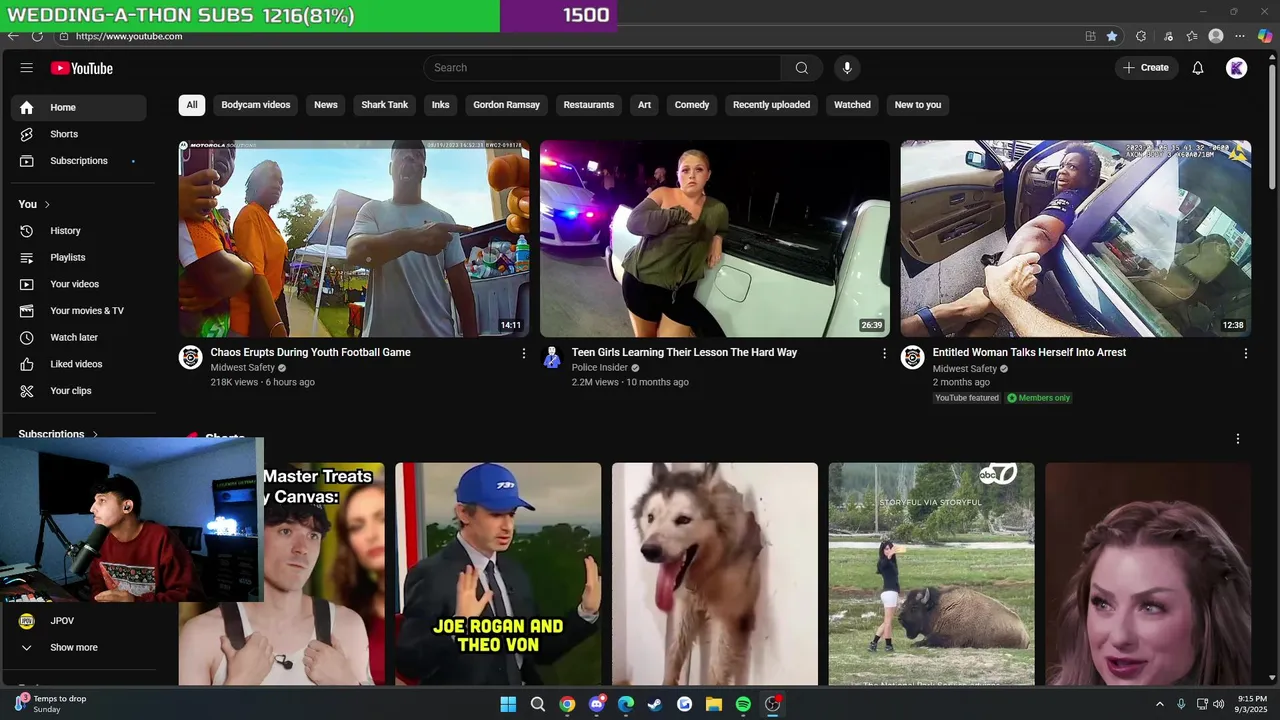Image resolution: width=1280 pixels, height=720 pixels.
Task: Open the Teen Girls Learning Their Lesson thumbnail
Action: 715,238
